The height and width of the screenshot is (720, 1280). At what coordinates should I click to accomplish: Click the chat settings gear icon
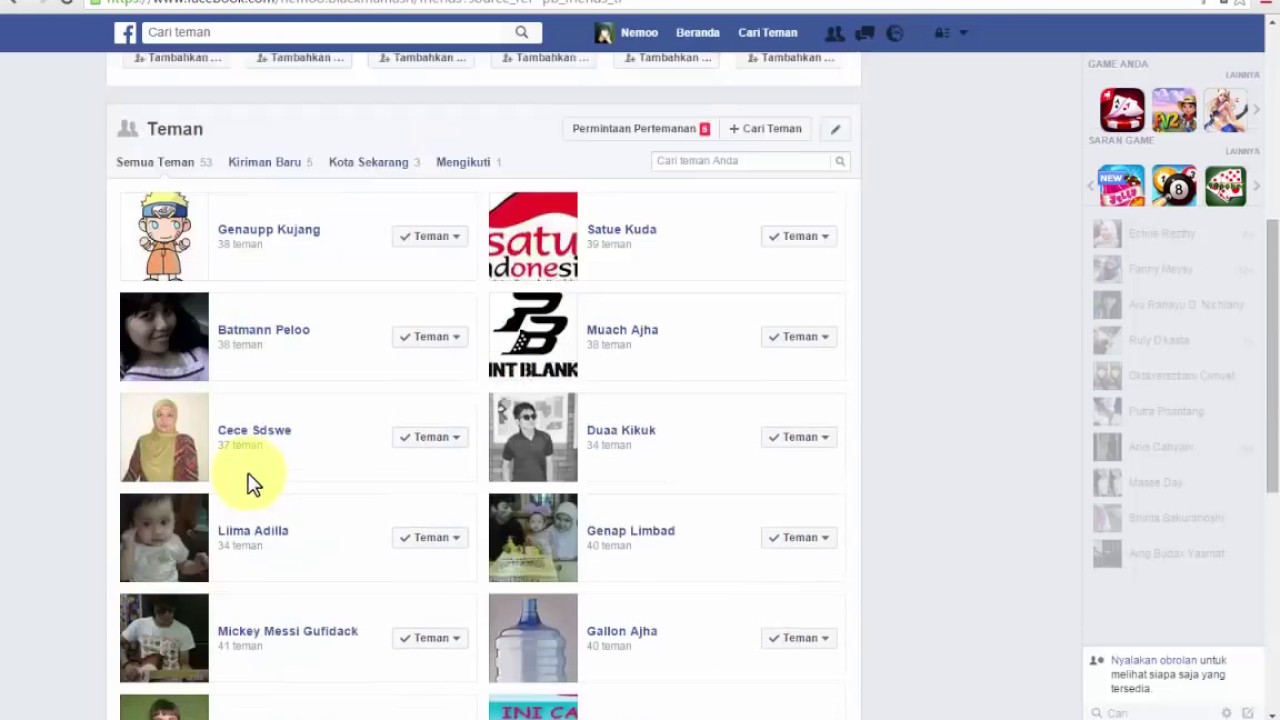coord(1227,713)
